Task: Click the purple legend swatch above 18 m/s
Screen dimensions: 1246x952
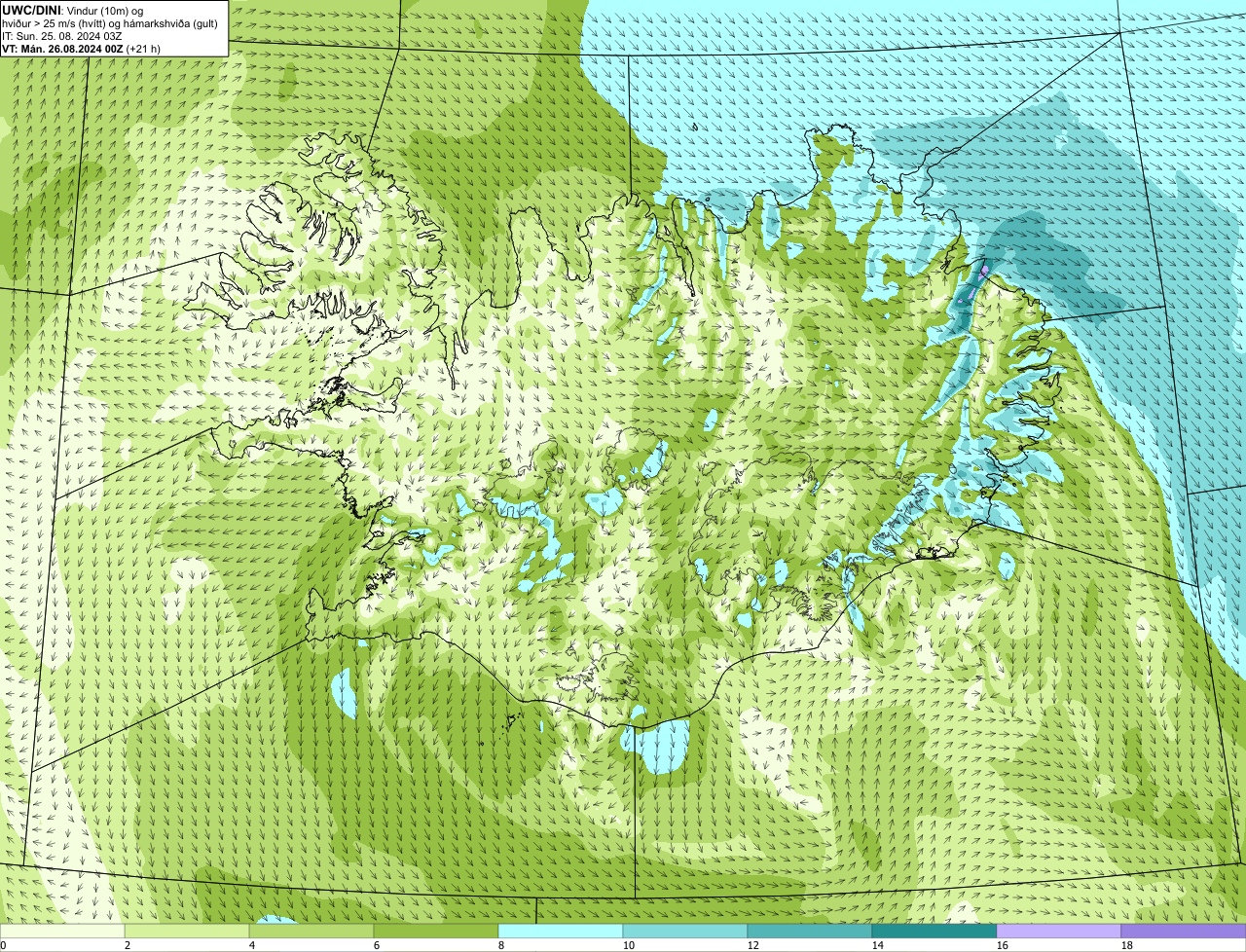Action: coord(1184,931)
